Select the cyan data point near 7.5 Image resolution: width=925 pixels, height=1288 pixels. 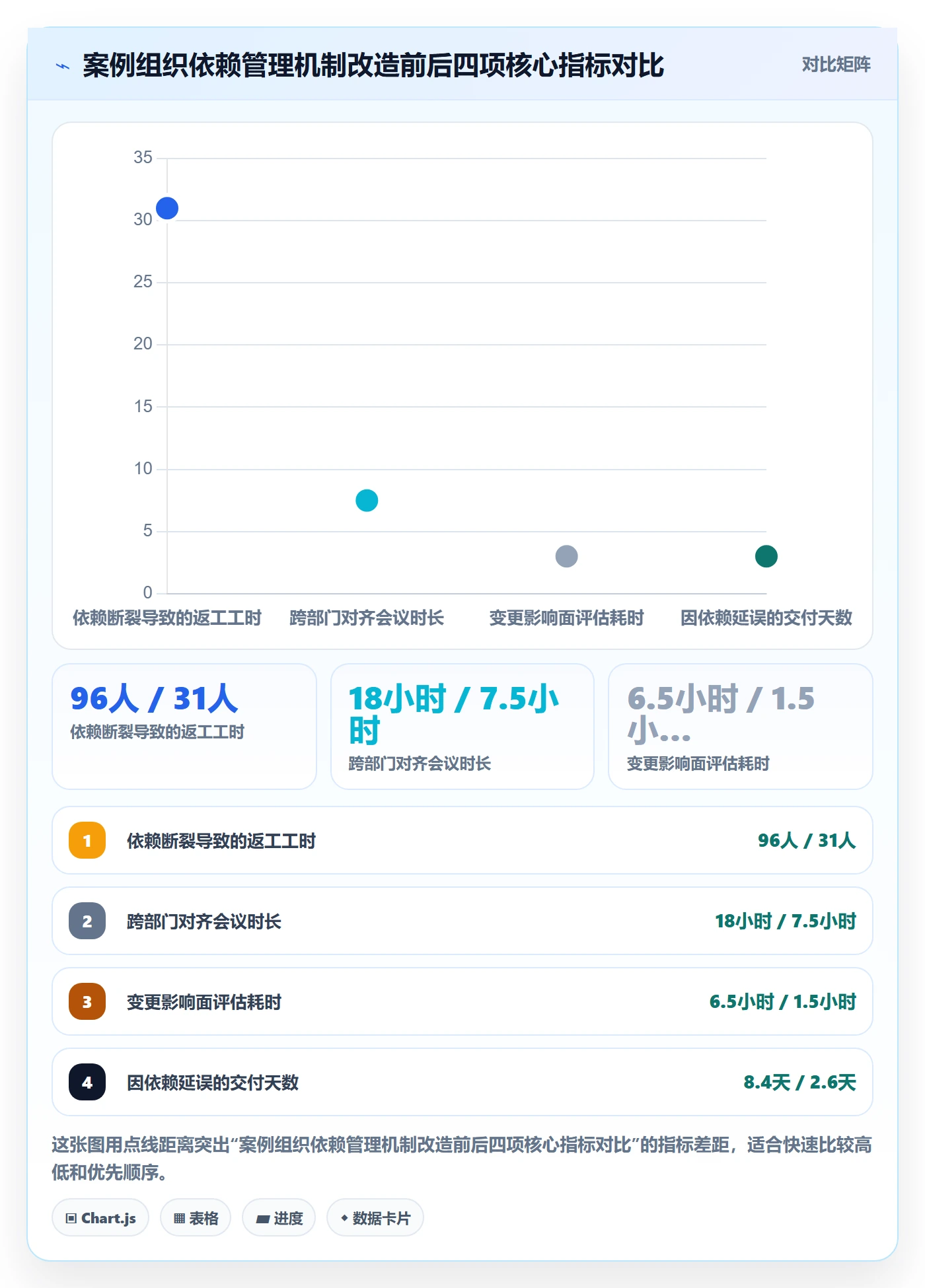click(367, 501)
